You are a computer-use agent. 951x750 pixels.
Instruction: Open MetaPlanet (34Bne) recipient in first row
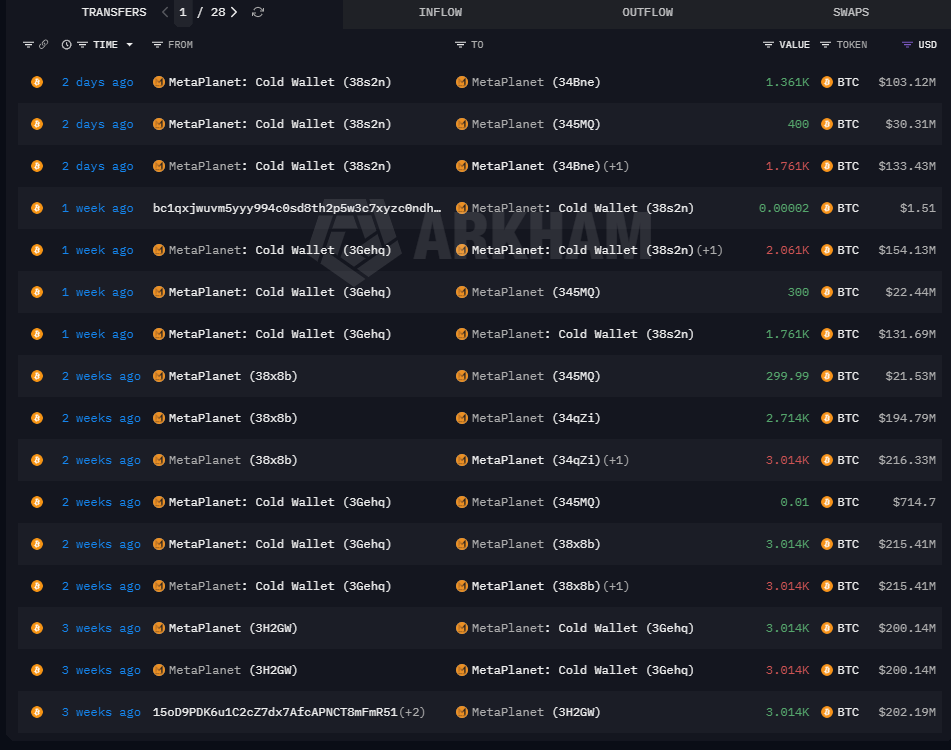(x=535, y=82)
